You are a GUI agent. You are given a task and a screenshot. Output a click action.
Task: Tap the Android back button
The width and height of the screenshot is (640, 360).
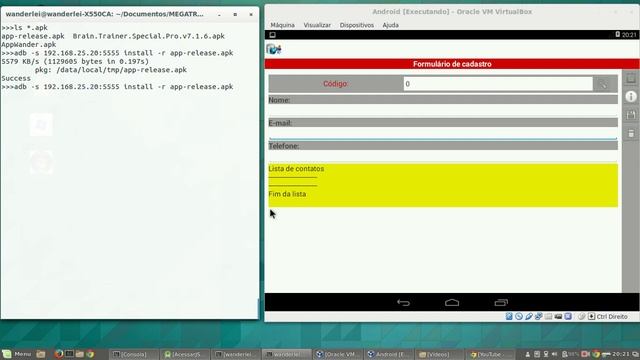click(403, 302)
